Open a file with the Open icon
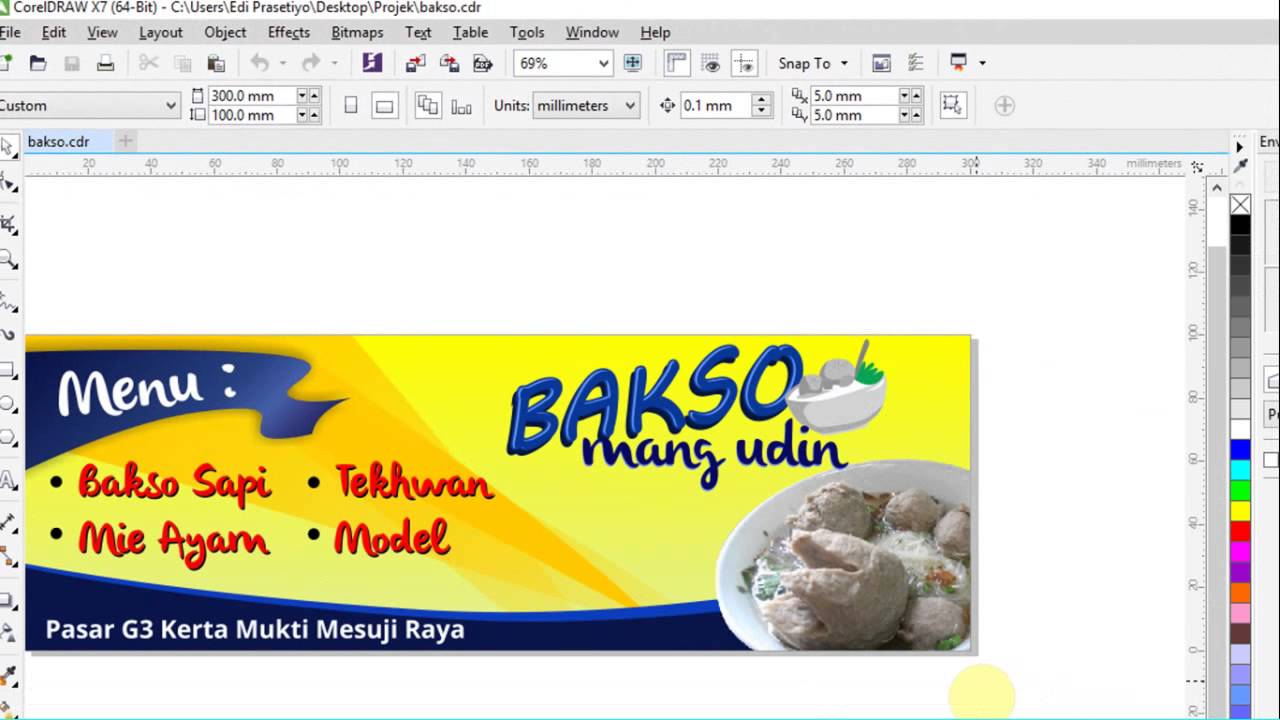The height and width of the screenshot is (720, 1280). [38, 63]
